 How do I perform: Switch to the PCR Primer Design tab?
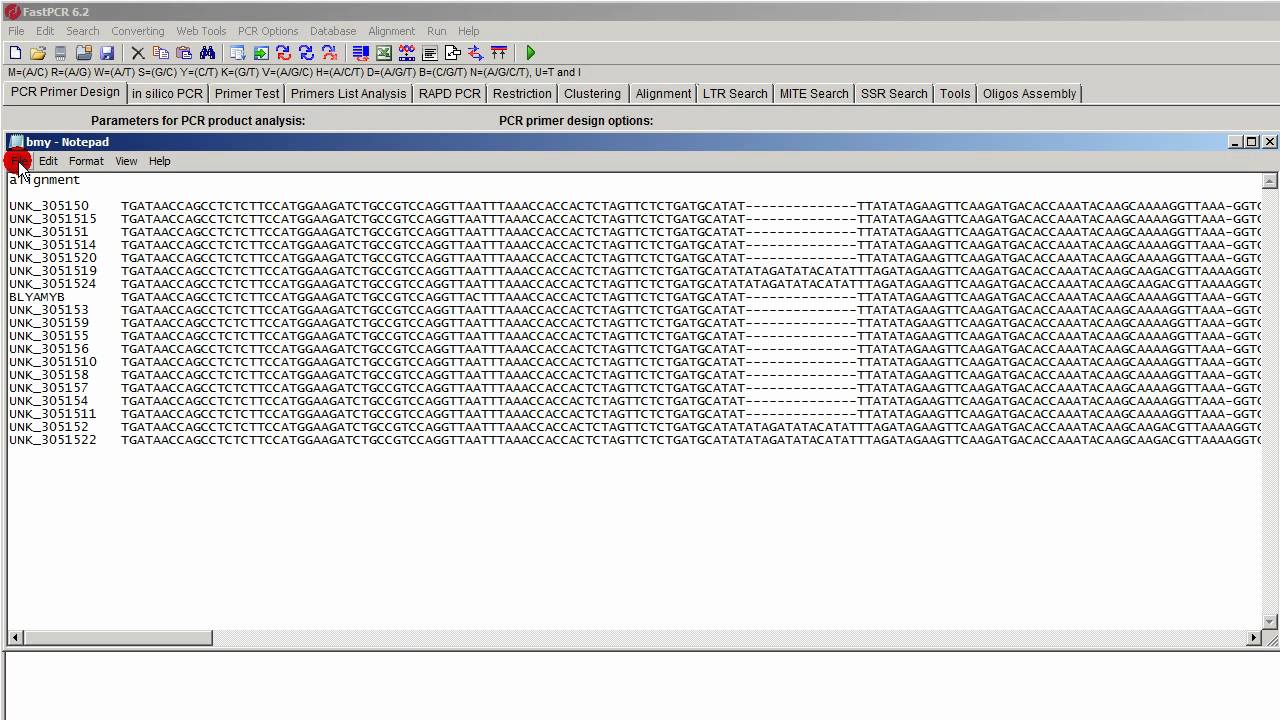point(65,92)
